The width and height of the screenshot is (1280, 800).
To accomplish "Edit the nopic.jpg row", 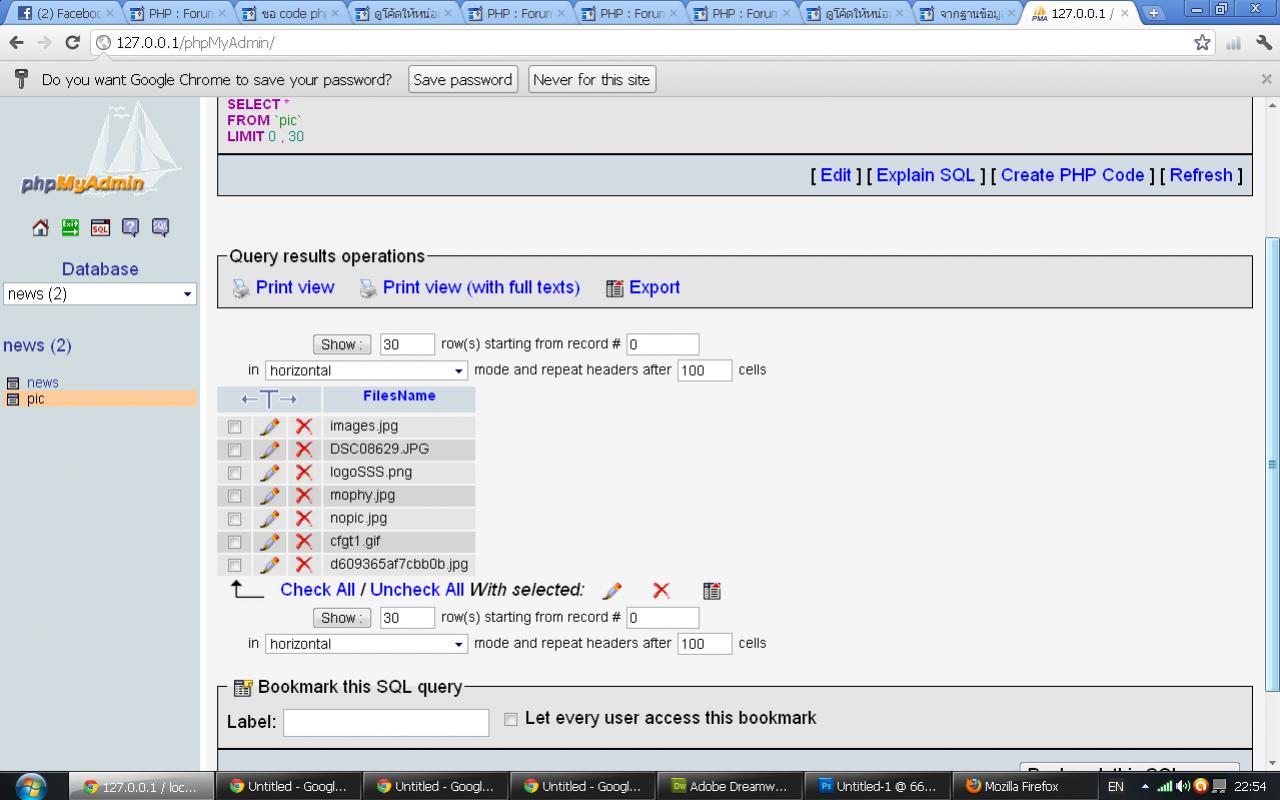I will (x=269, y=518).
